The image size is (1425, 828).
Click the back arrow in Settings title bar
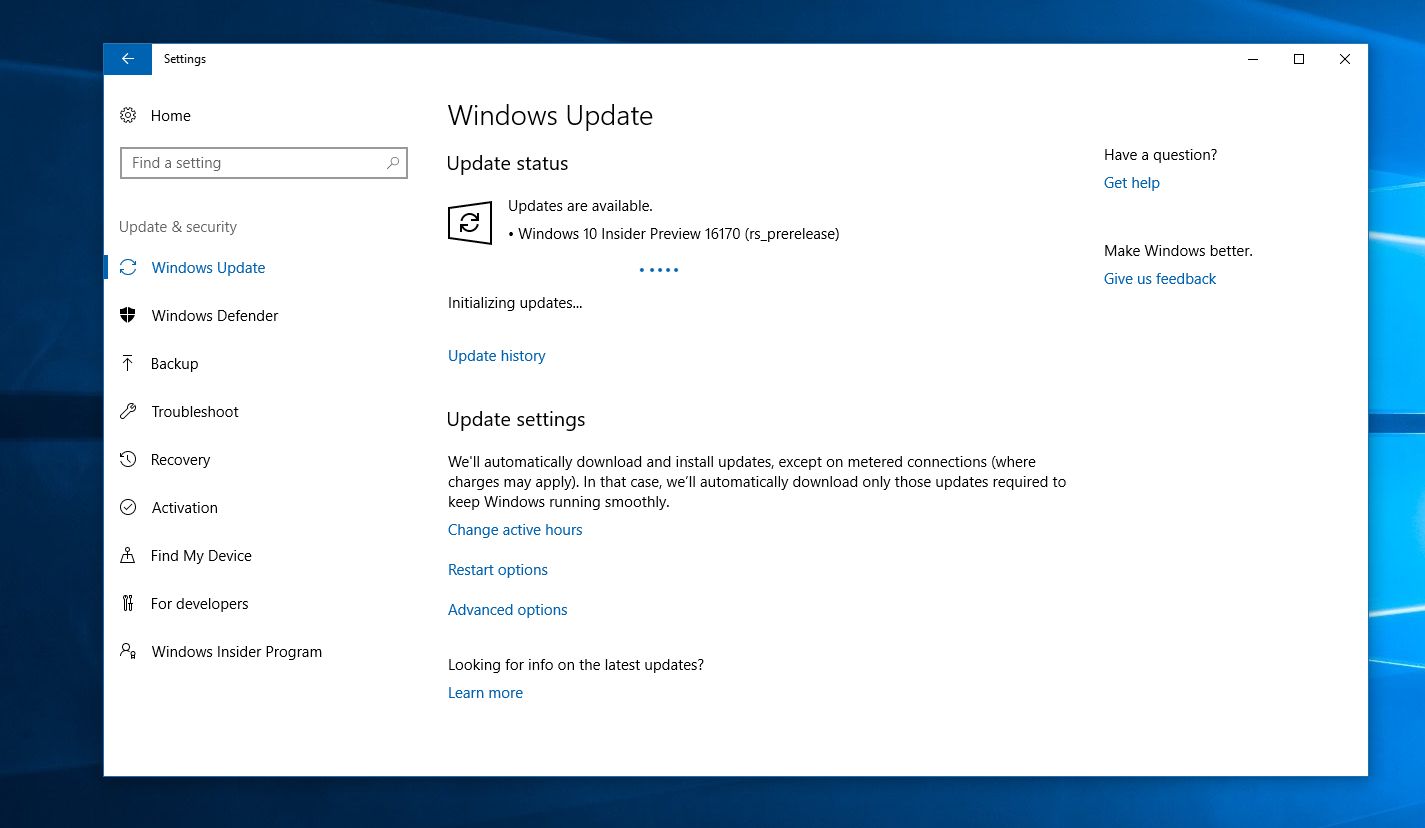128,59
